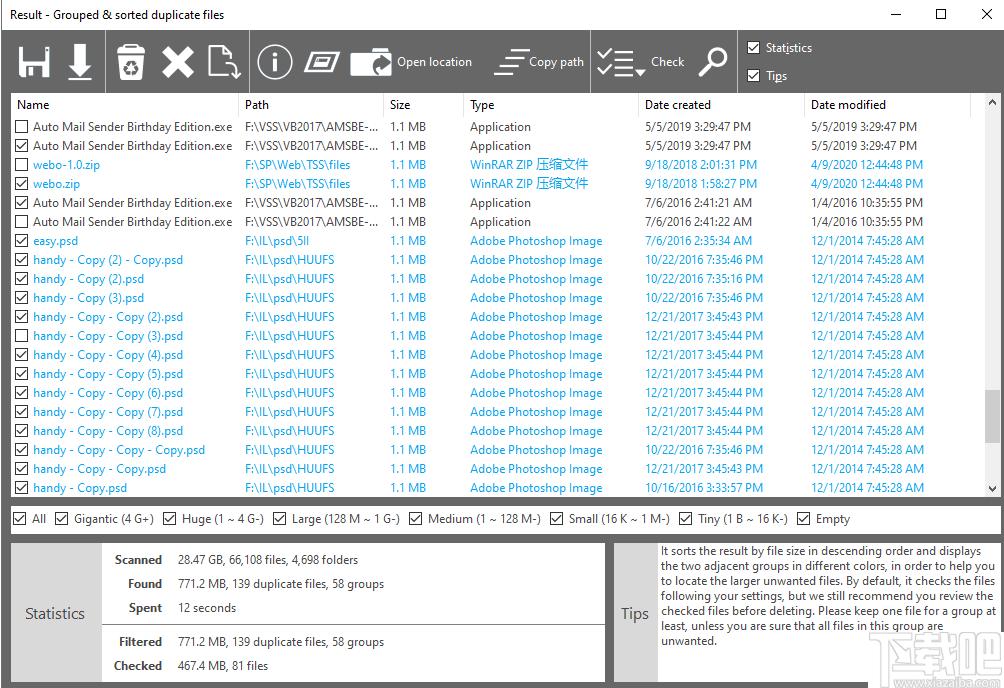
Task: Toggle the Gigantic (4 G+) filter
Action: pos(61,518)
